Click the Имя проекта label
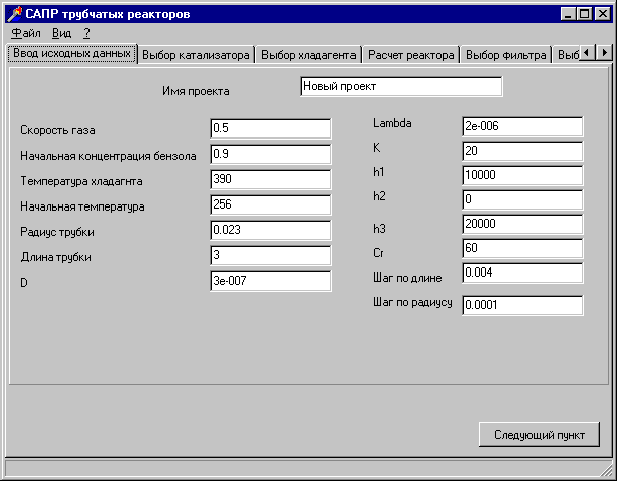This screenshot has width=618, height=482. [x=196, y=91]
